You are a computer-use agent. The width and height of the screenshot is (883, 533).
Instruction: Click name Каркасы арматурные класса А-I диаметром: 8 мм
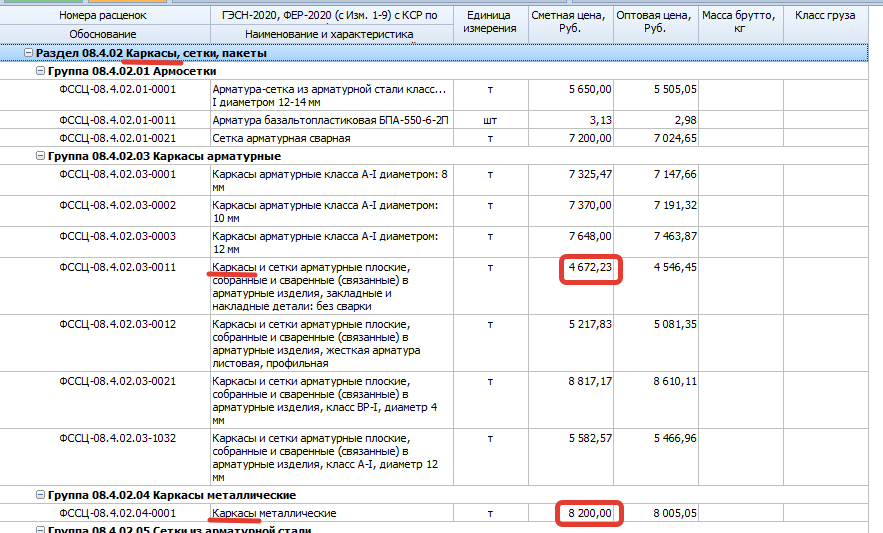330,180
